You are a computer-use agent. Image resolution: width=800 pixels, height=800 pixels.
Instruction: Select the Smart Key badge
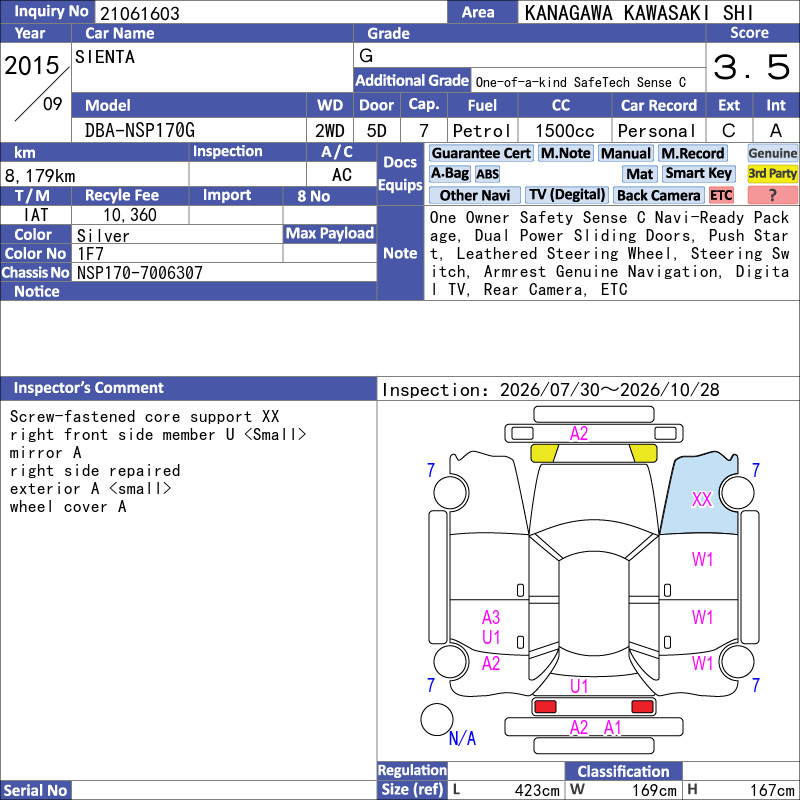pos(698,173)
